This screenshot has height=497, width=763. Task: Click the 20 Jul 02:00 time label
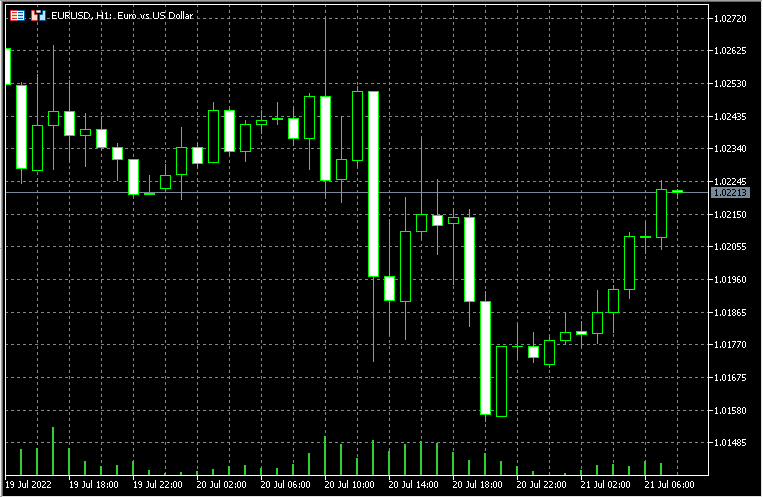(x=221, y=485)
